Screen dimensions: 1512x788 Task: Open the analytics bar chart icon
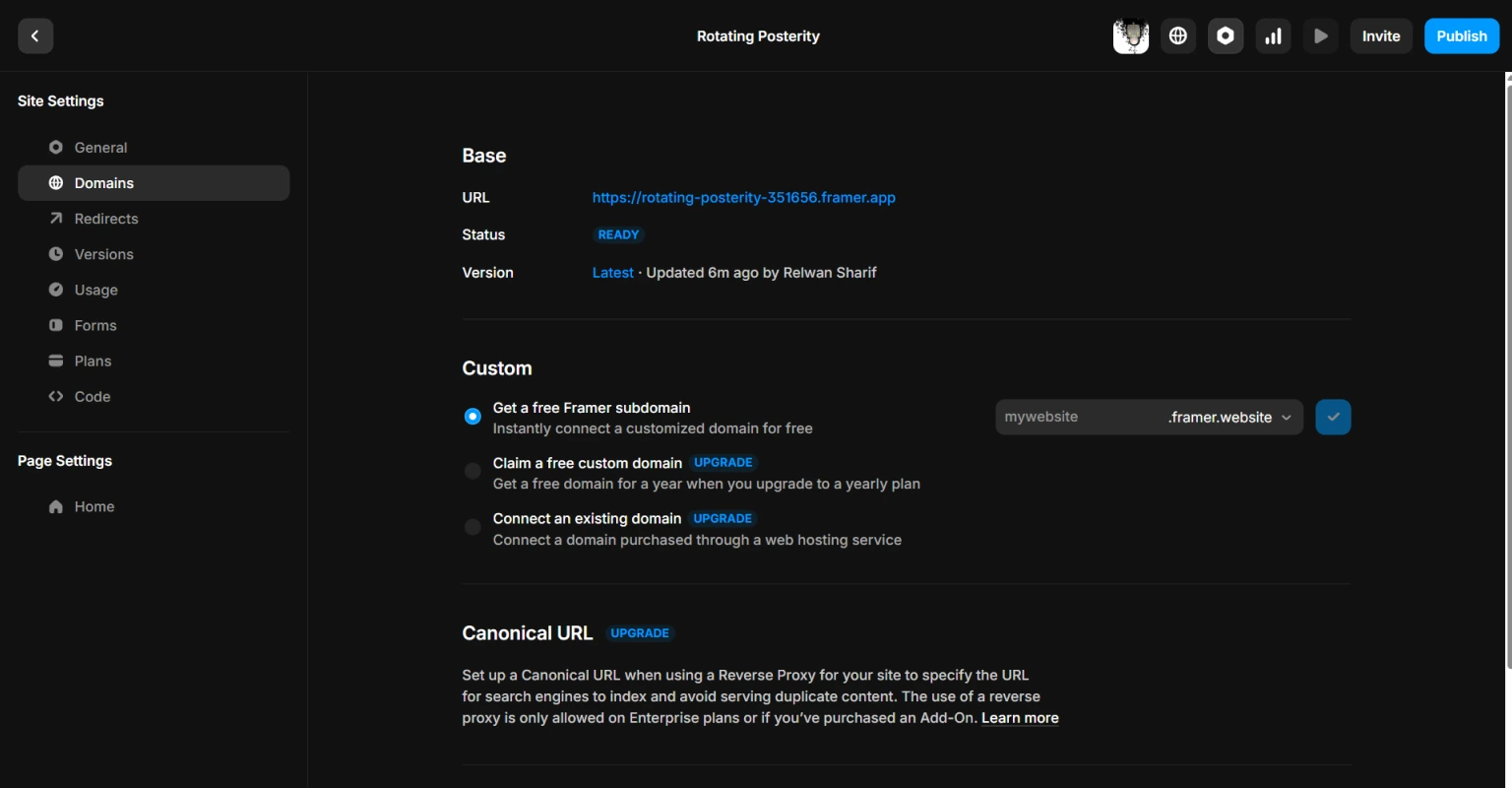(x=1273, y=36)
